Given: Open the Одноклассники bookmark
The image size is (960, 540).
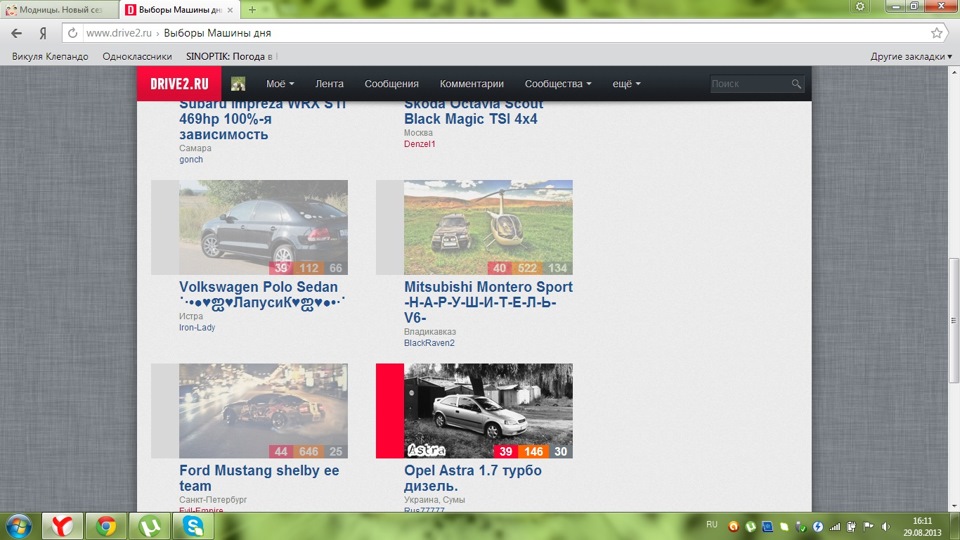Looking at the screenshot, I should 137,56.
